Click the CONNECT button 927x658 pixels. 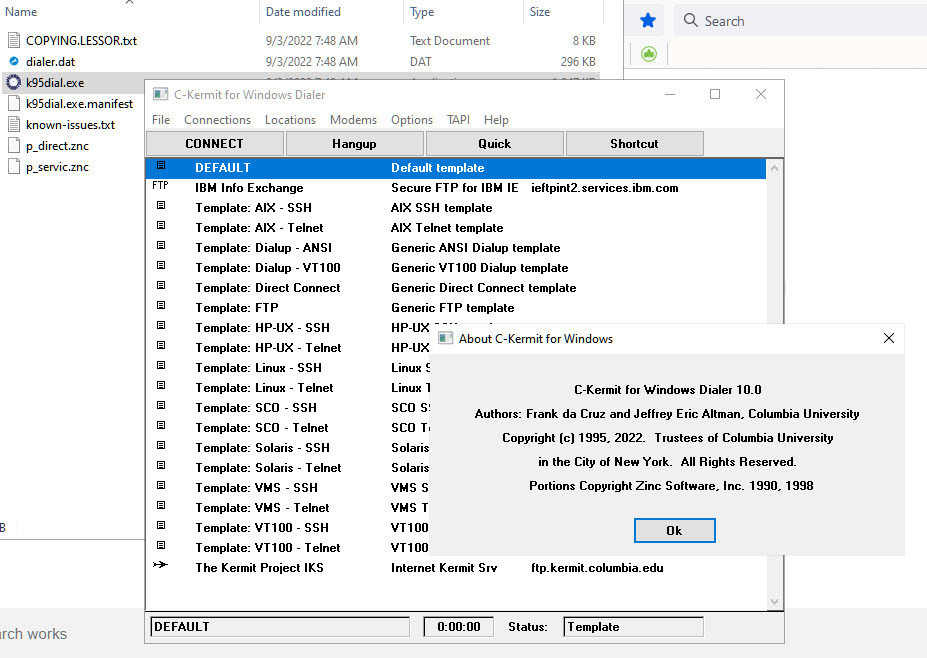click(215, 144)
